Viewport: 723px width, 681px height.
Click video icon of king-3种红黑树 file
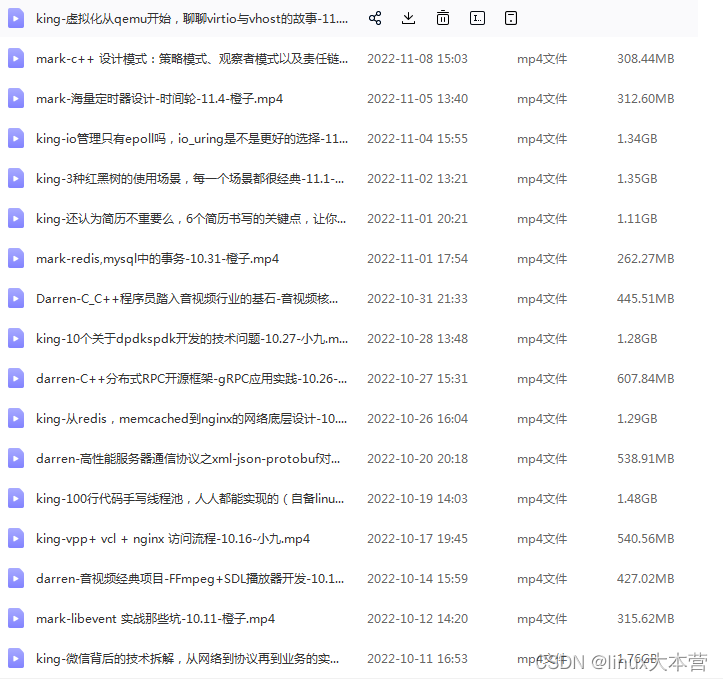pyautogui.click(x=16, y=178)
